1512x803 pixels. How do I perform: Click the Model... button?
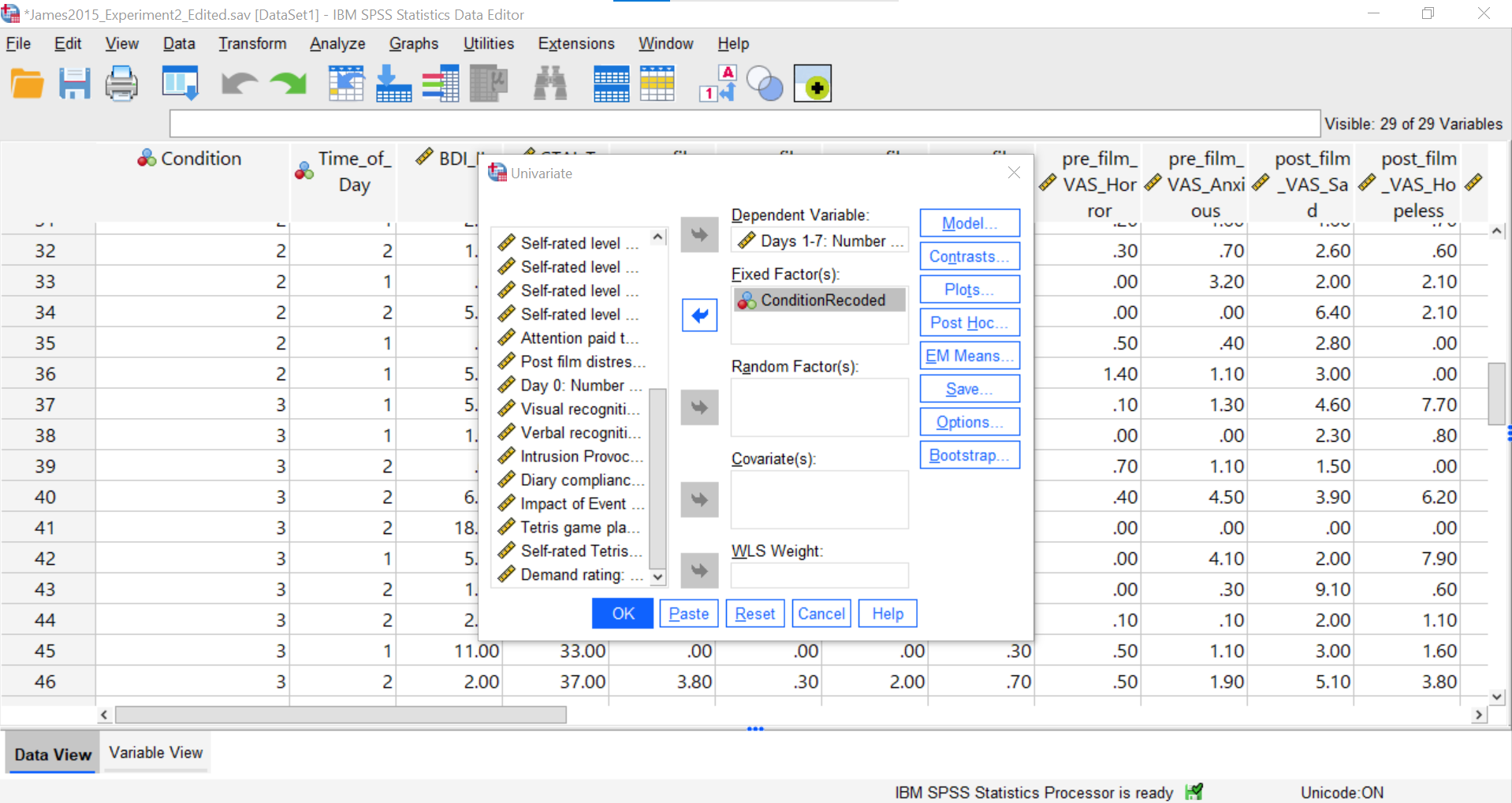(970, 223)
